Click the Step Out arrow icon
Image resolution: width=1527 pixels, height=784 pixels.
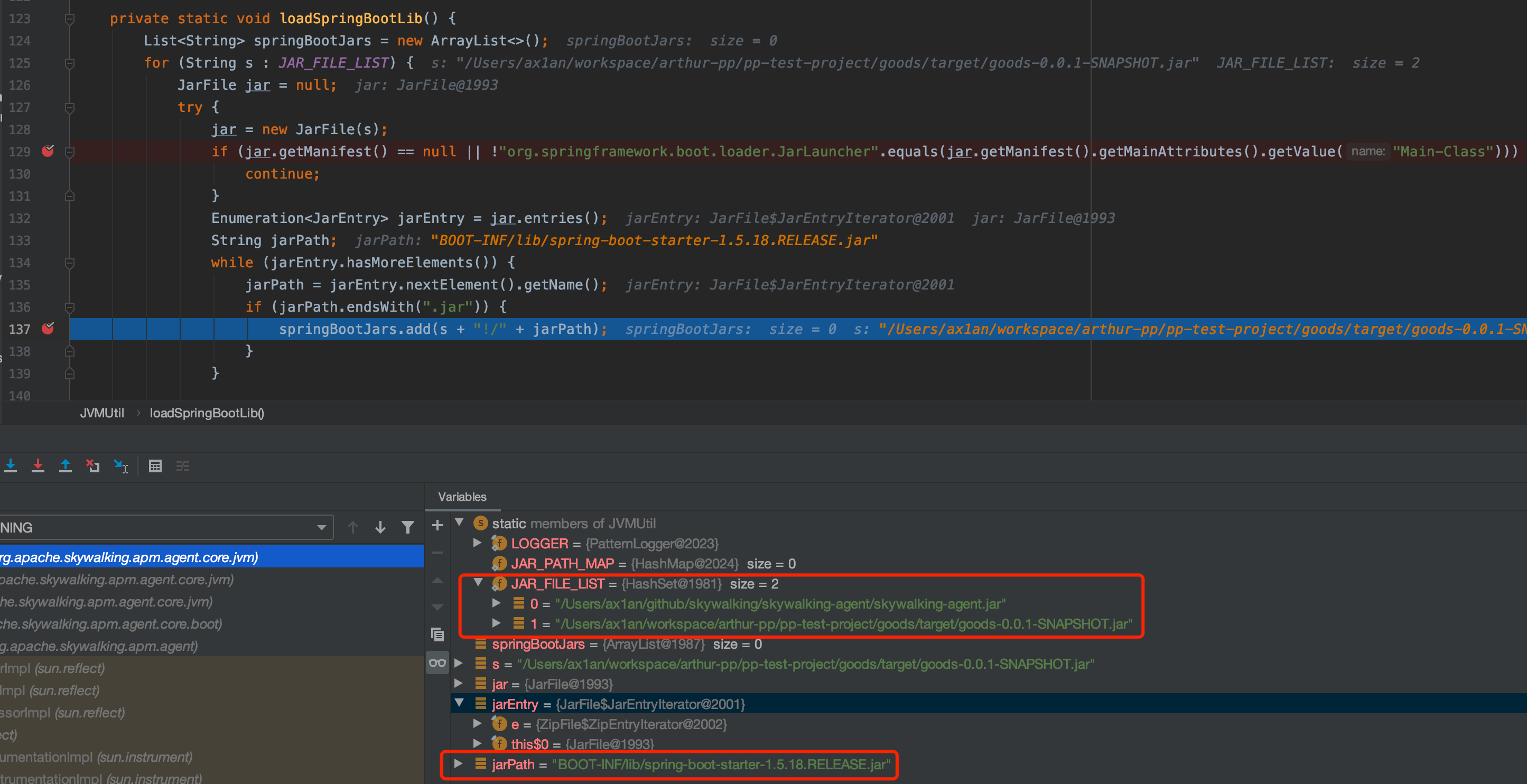pos(65,466)
